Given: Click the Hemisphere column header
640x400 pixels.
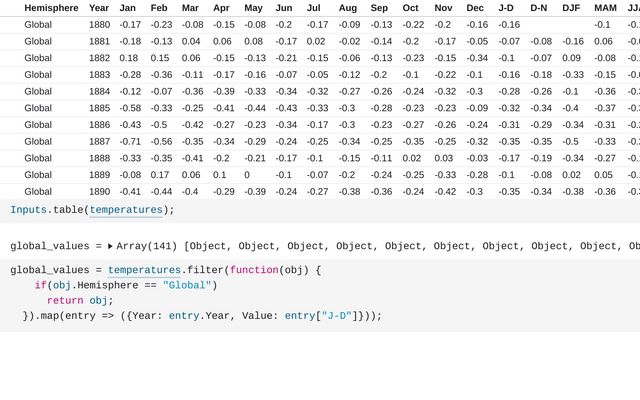Looking at the screenshot, I should point(51,8).
